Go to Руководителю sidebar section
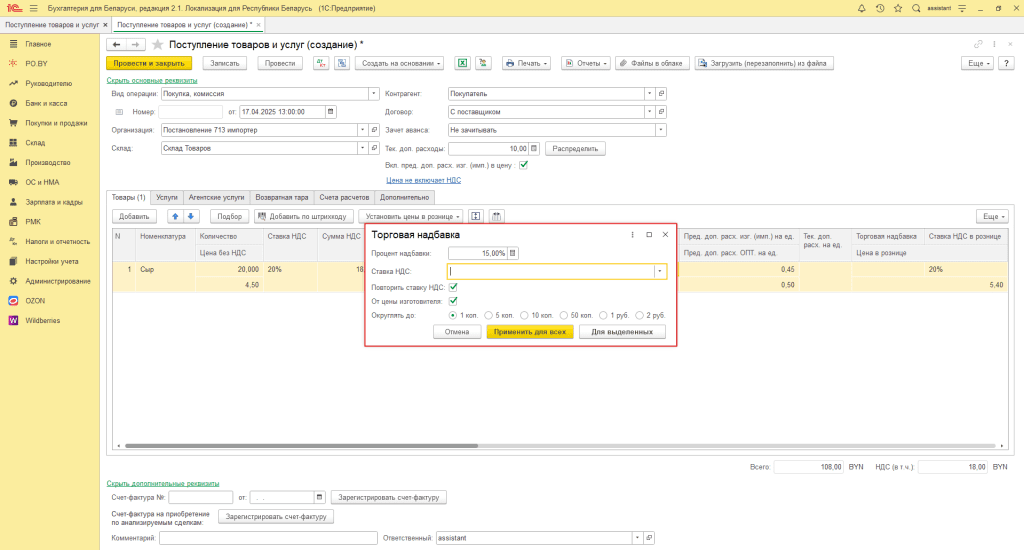The image size is (1024, 550). 48,84
